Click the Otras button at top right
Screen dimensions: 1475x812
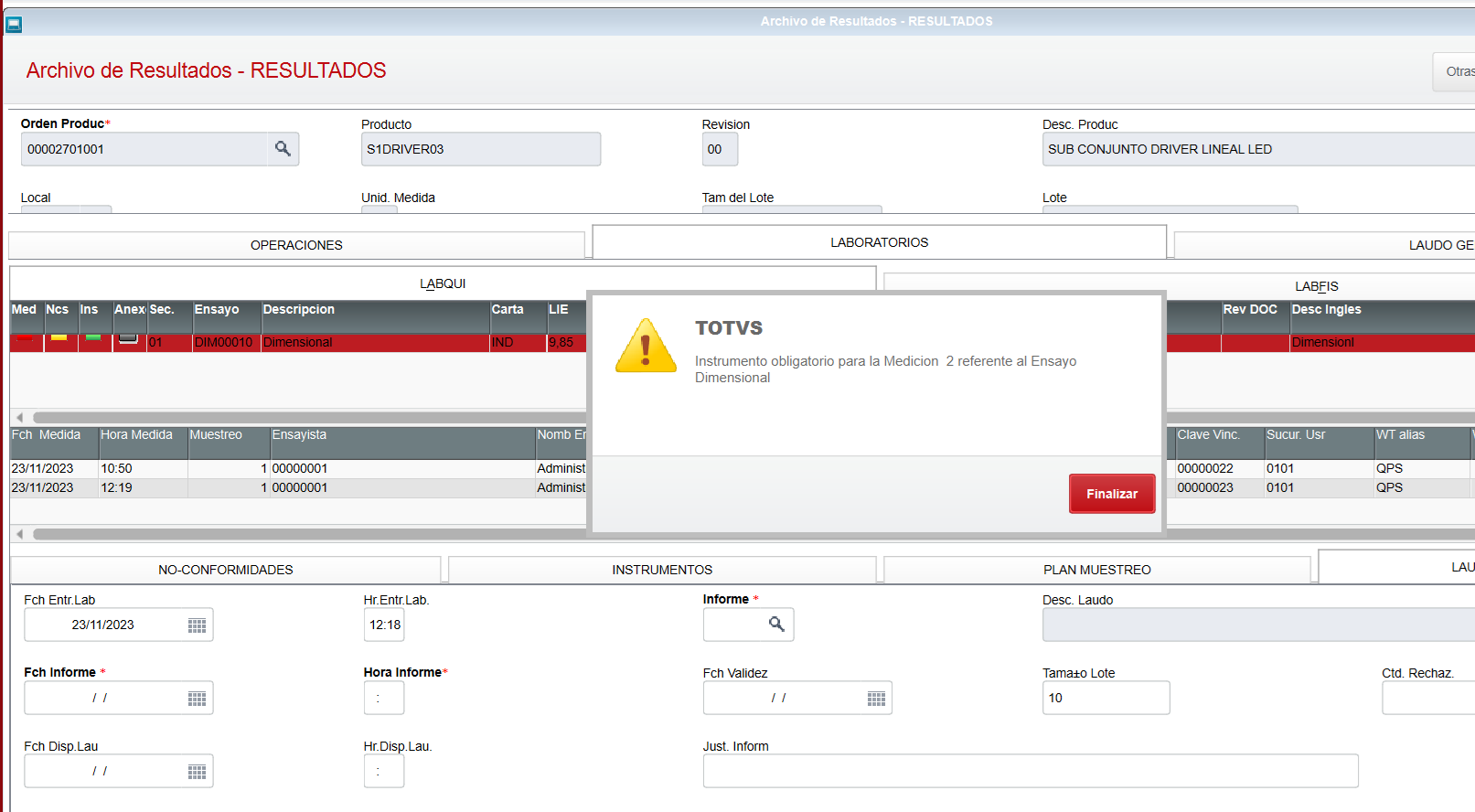coord(1454,71)
